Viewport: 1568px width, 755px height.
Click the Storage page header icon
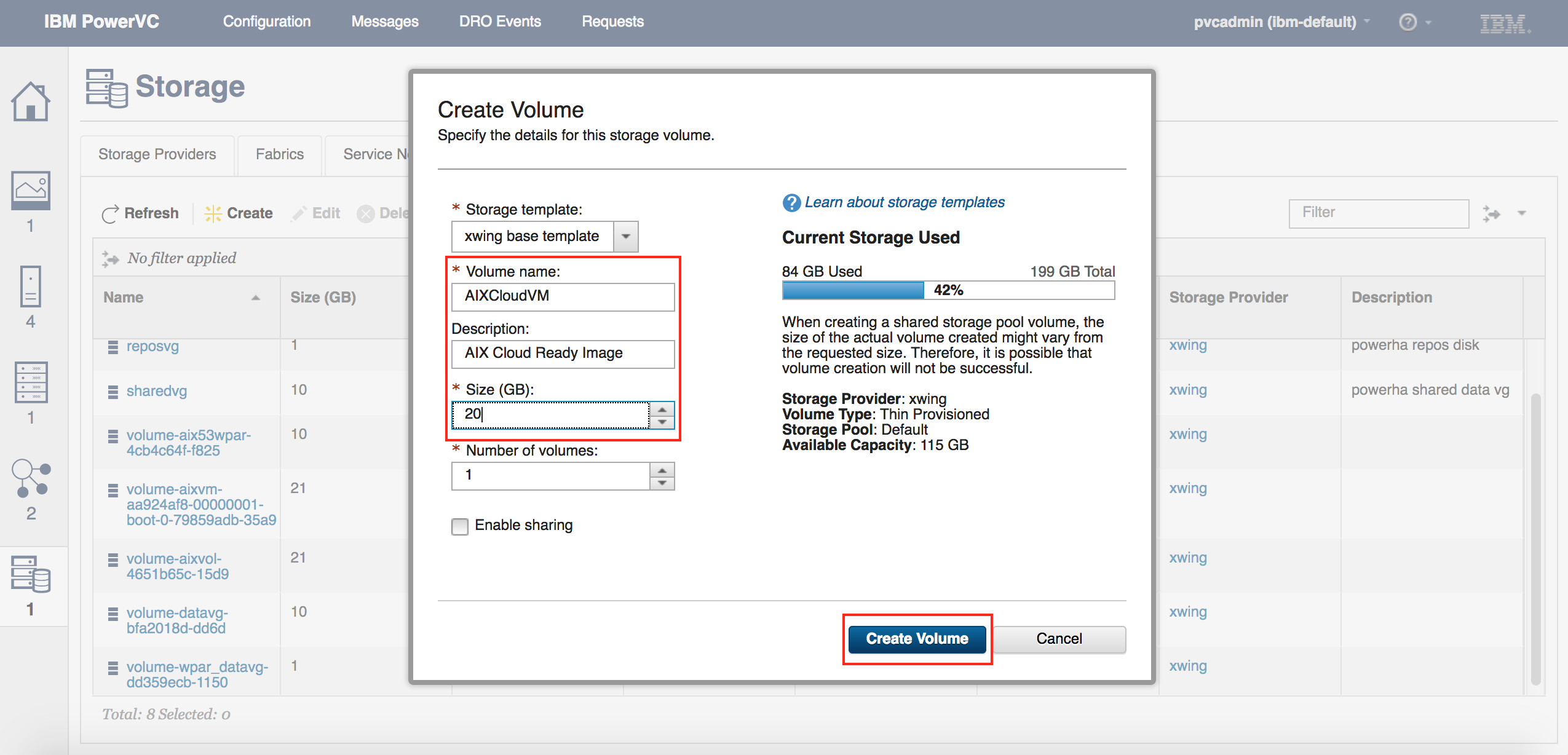pos(106,88)
